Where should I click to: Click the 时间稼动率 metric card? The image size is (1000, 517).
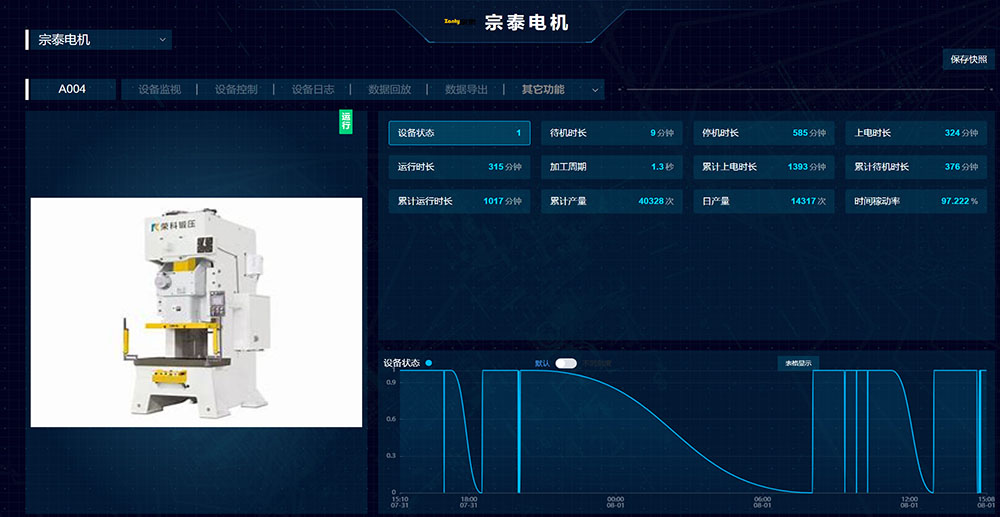click(x=916, y=201)
